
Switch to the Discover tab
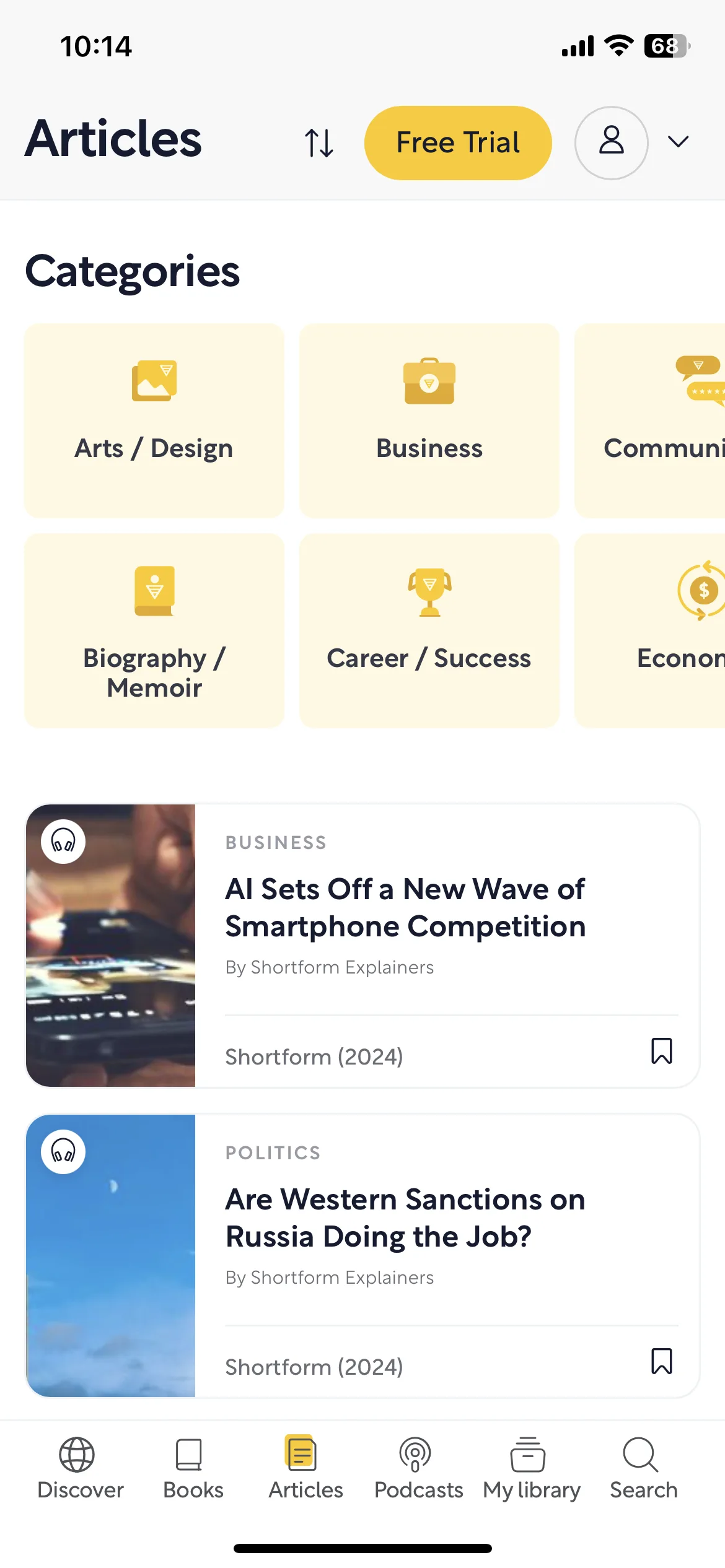click(80, 1468)
